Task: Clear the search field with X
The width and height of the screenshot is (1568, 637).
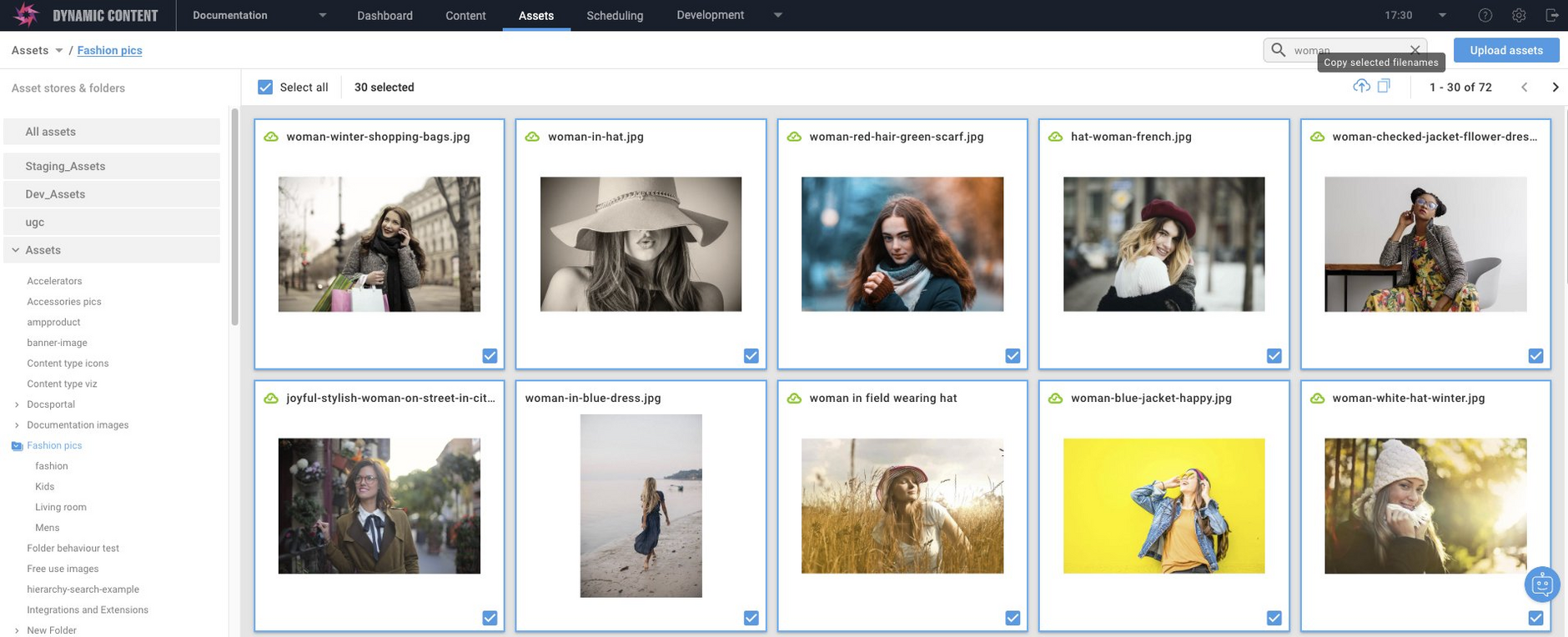Action: point(1415,50)
